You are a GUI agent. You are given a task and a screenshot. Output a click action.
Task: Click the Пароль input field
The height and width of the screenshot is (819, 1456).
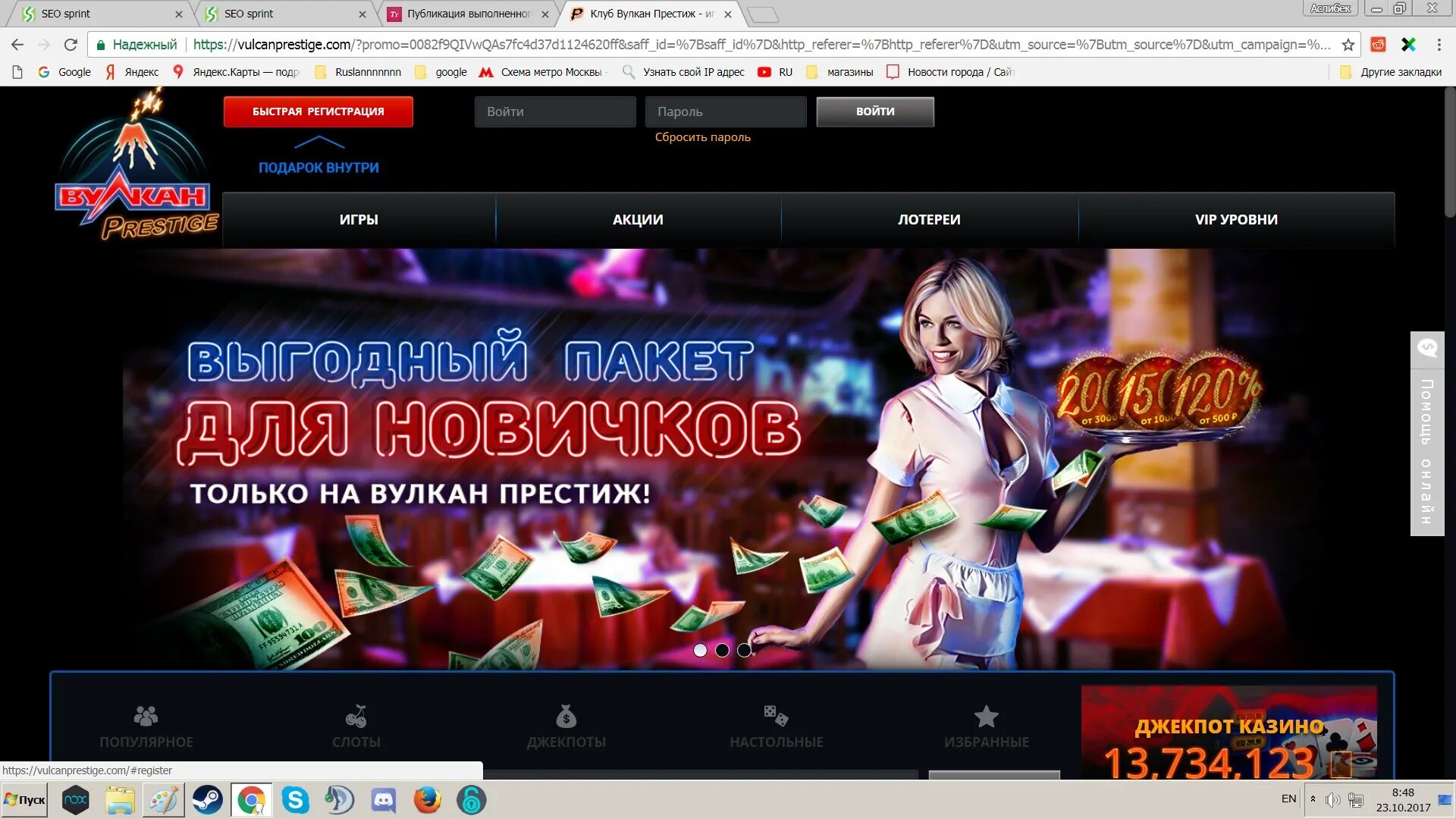pos(725,111)
